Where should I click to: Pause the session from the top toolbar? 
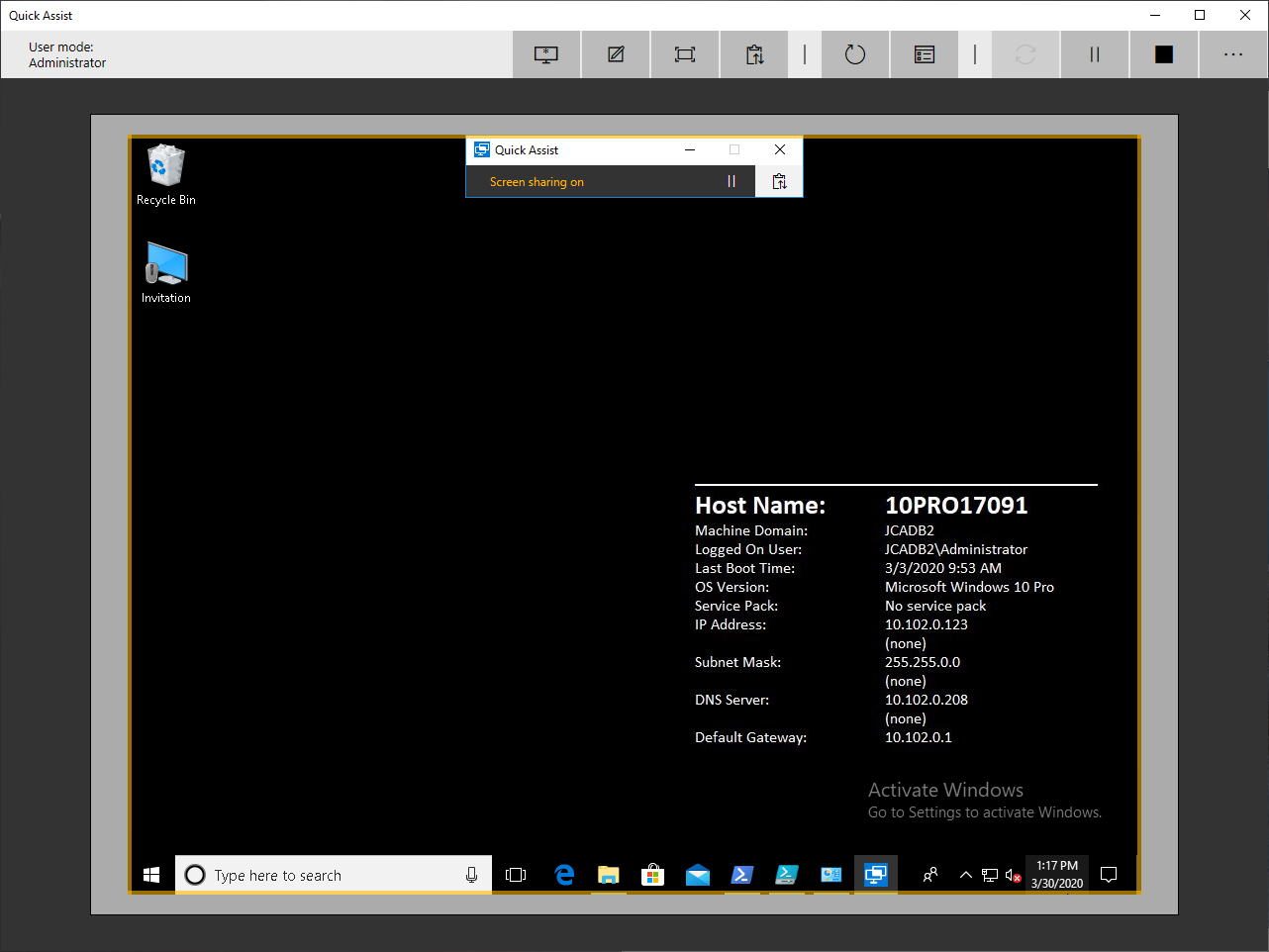click(x=1095, y=54)
